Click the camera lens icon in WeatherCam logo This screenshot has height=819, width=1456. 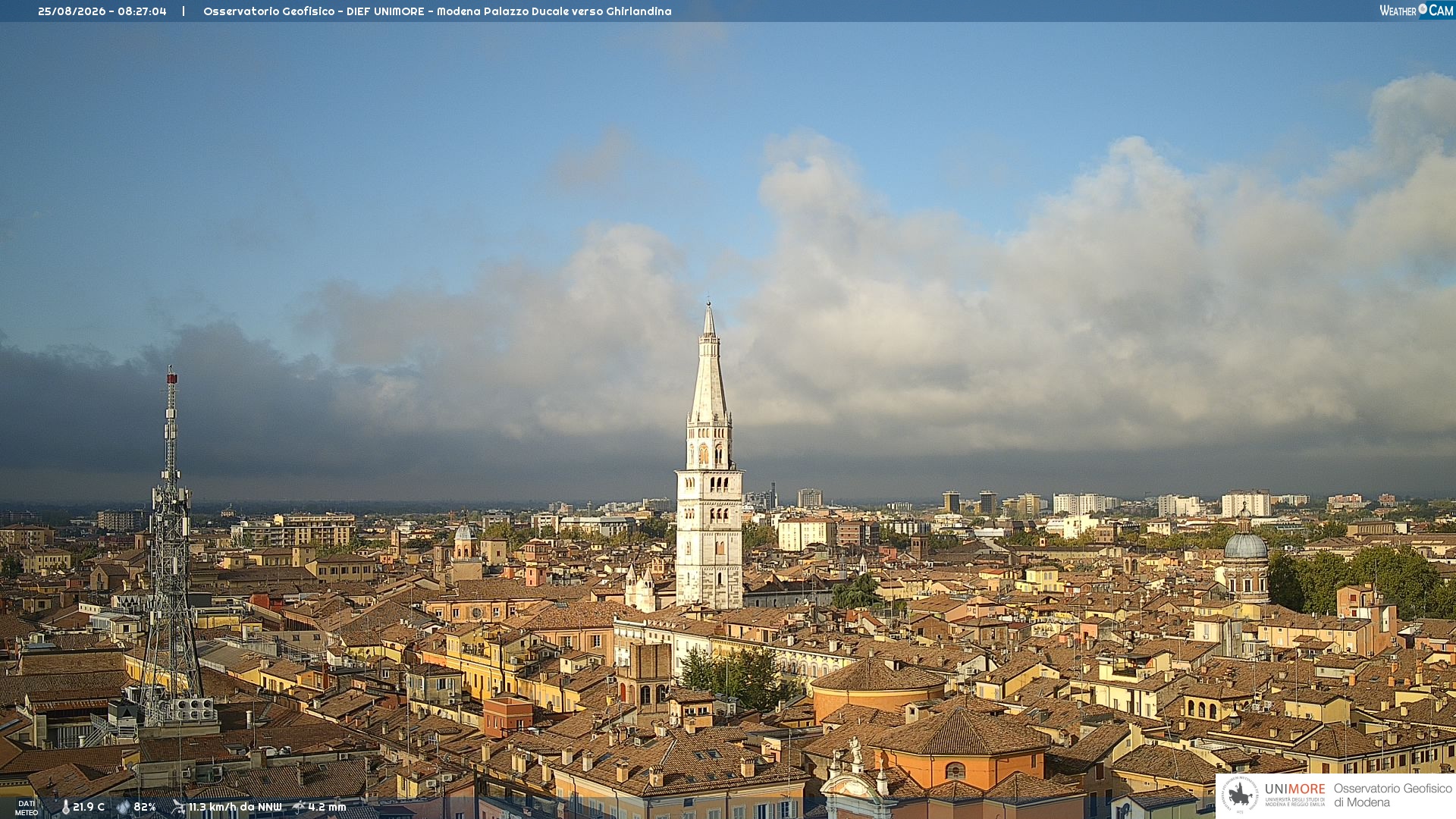coord(1423,9)
